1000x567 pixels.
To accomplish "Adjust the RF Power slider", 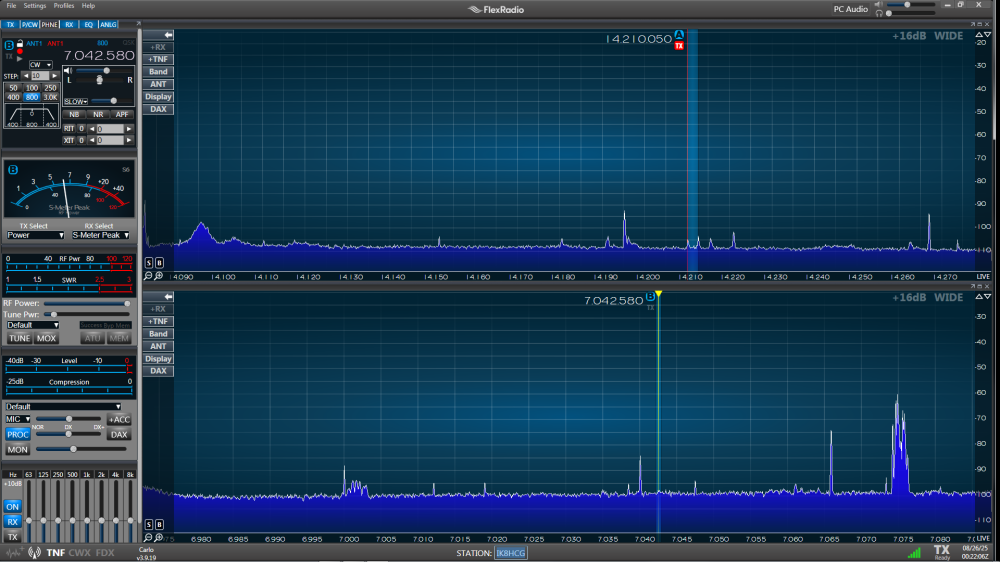I will pos(87,304).
